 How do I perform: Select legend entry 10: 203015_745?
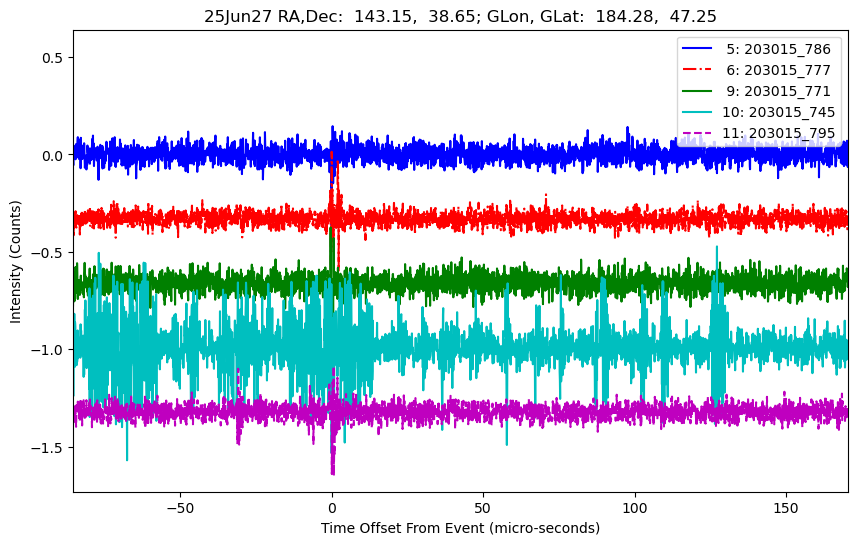click(x=778, y=112)
